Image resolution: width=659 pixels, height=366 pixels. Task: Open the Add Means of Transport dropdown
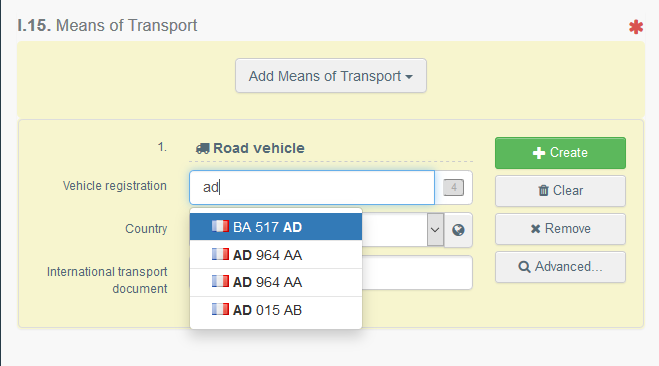[x=331, y=76]
